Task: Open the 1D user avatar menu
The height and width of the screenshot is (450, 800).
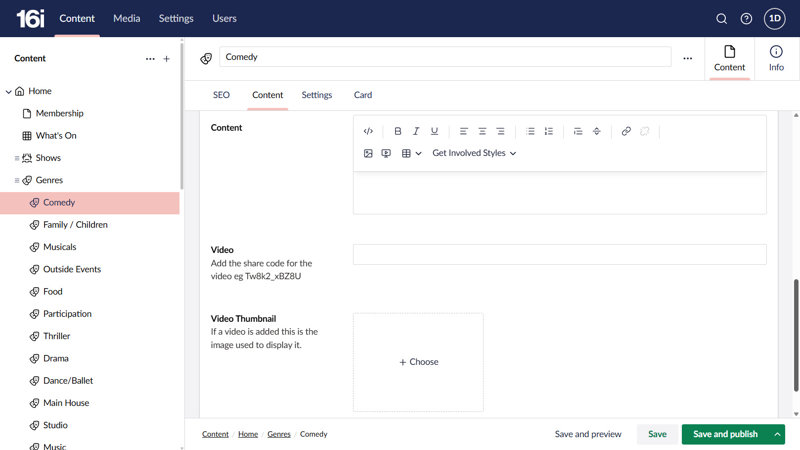Action: pos(774,19)
